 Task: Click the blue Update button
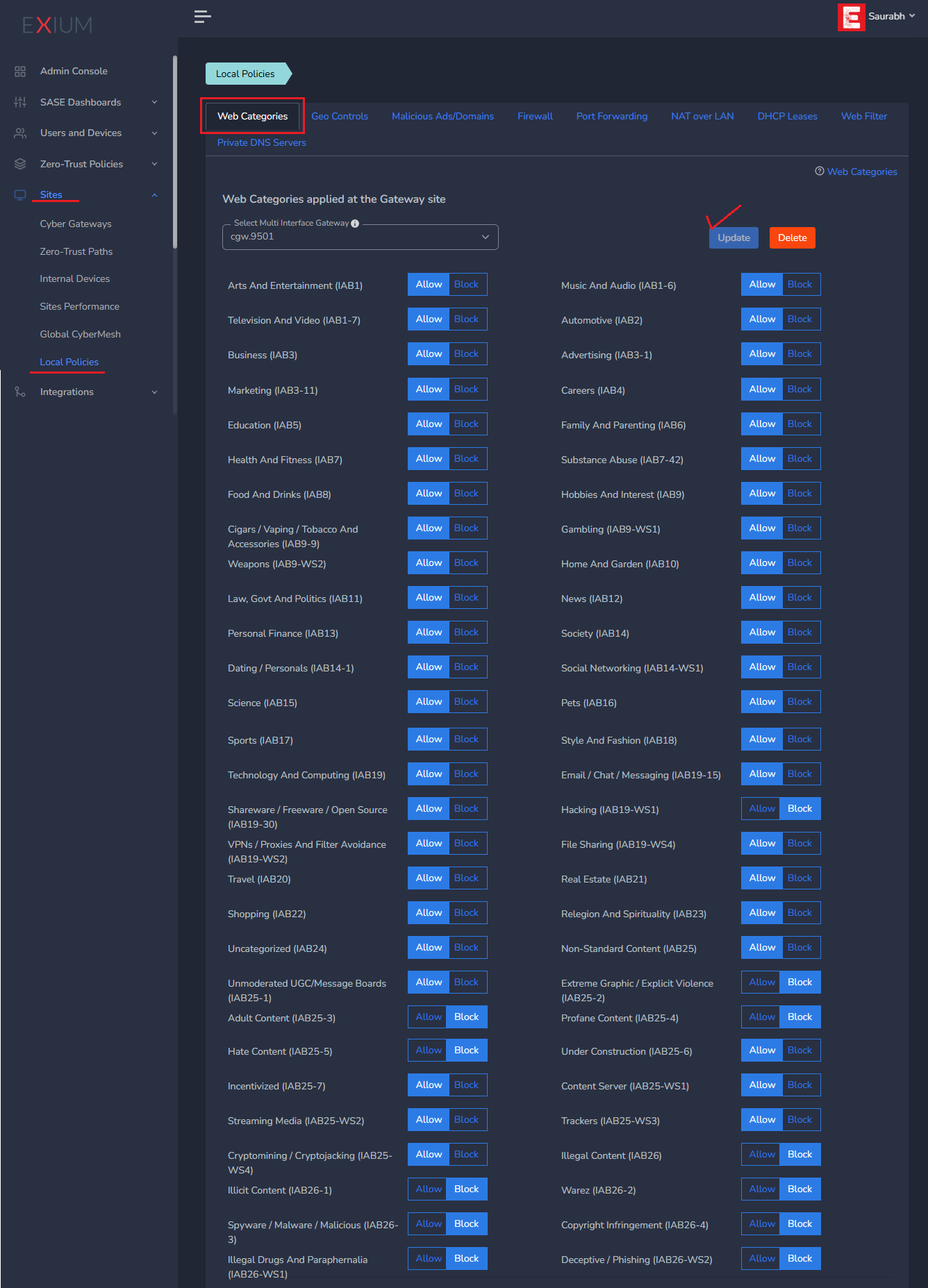point(734,238)
